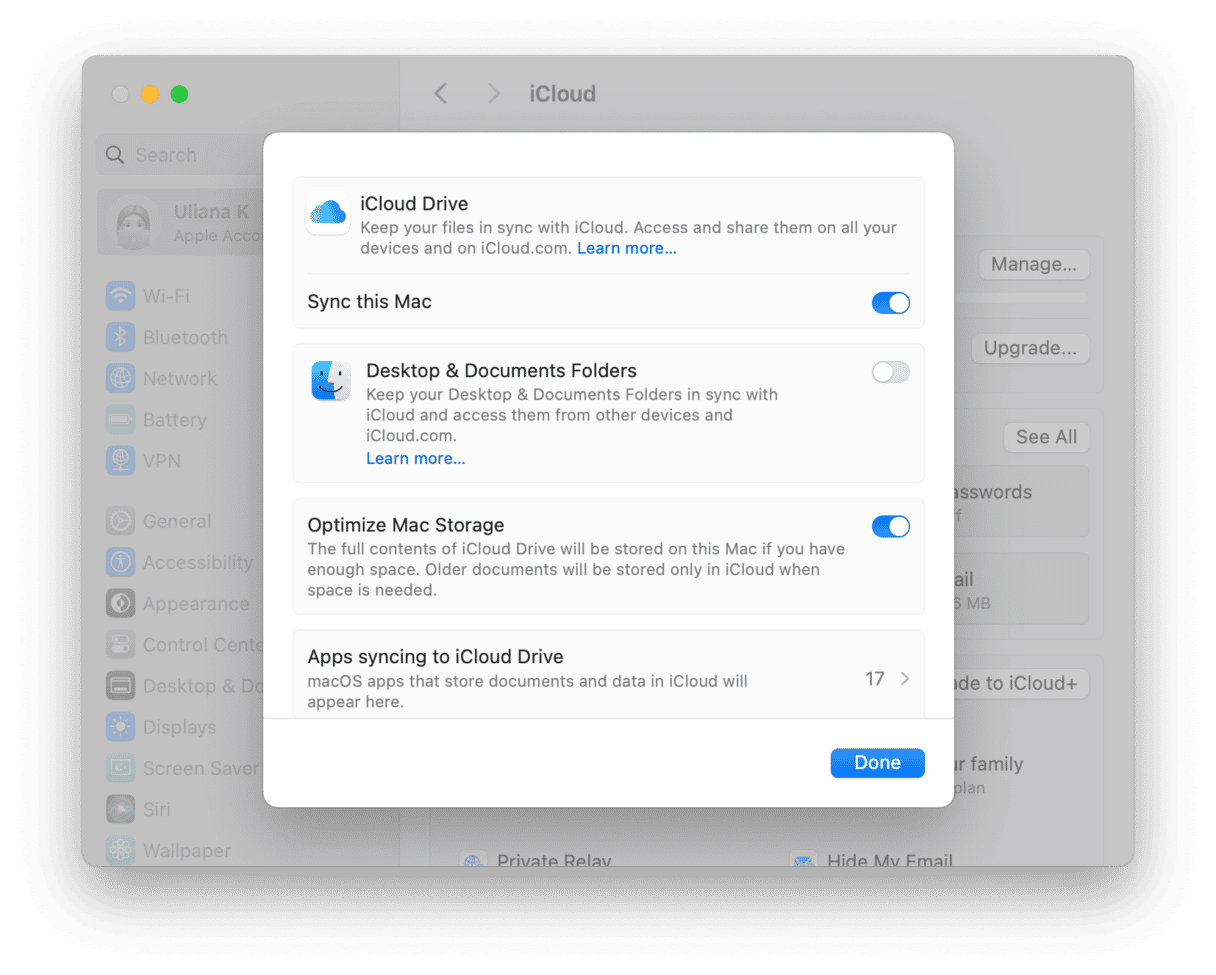Image resolution: width=1216 pixels, height=975 pixels.
Task: Open Bluetooth settings via its icon
Action: (x=120, y=338)
